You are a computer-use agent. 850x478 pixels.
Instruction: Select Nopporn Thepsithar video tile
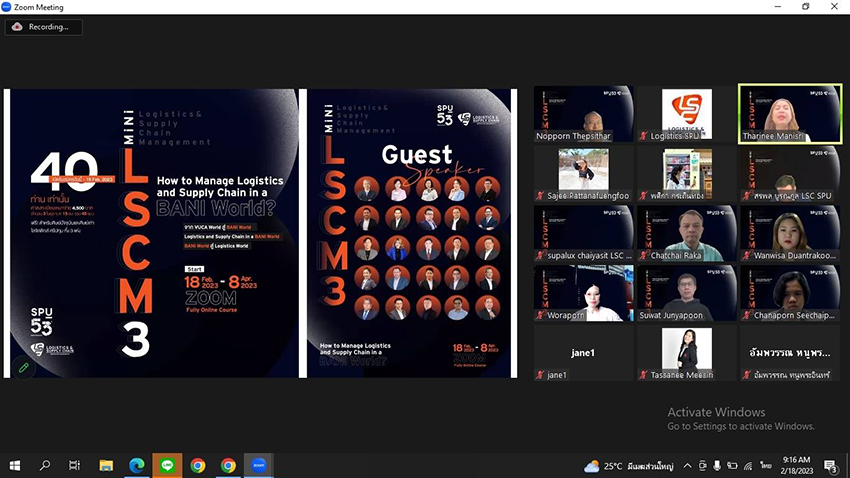(583, 114)
